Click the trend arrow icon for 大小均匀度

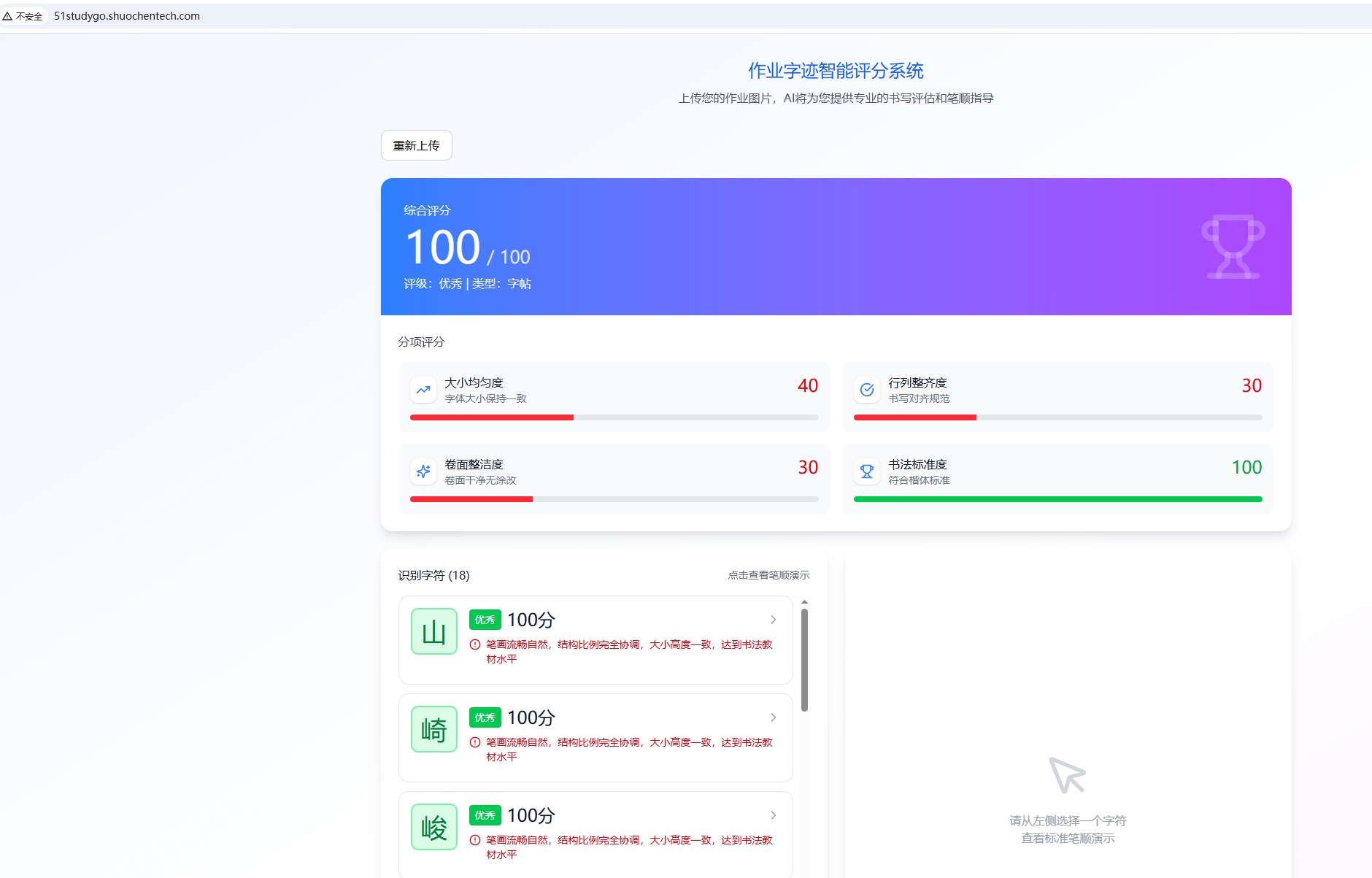(x=423, y=390)
